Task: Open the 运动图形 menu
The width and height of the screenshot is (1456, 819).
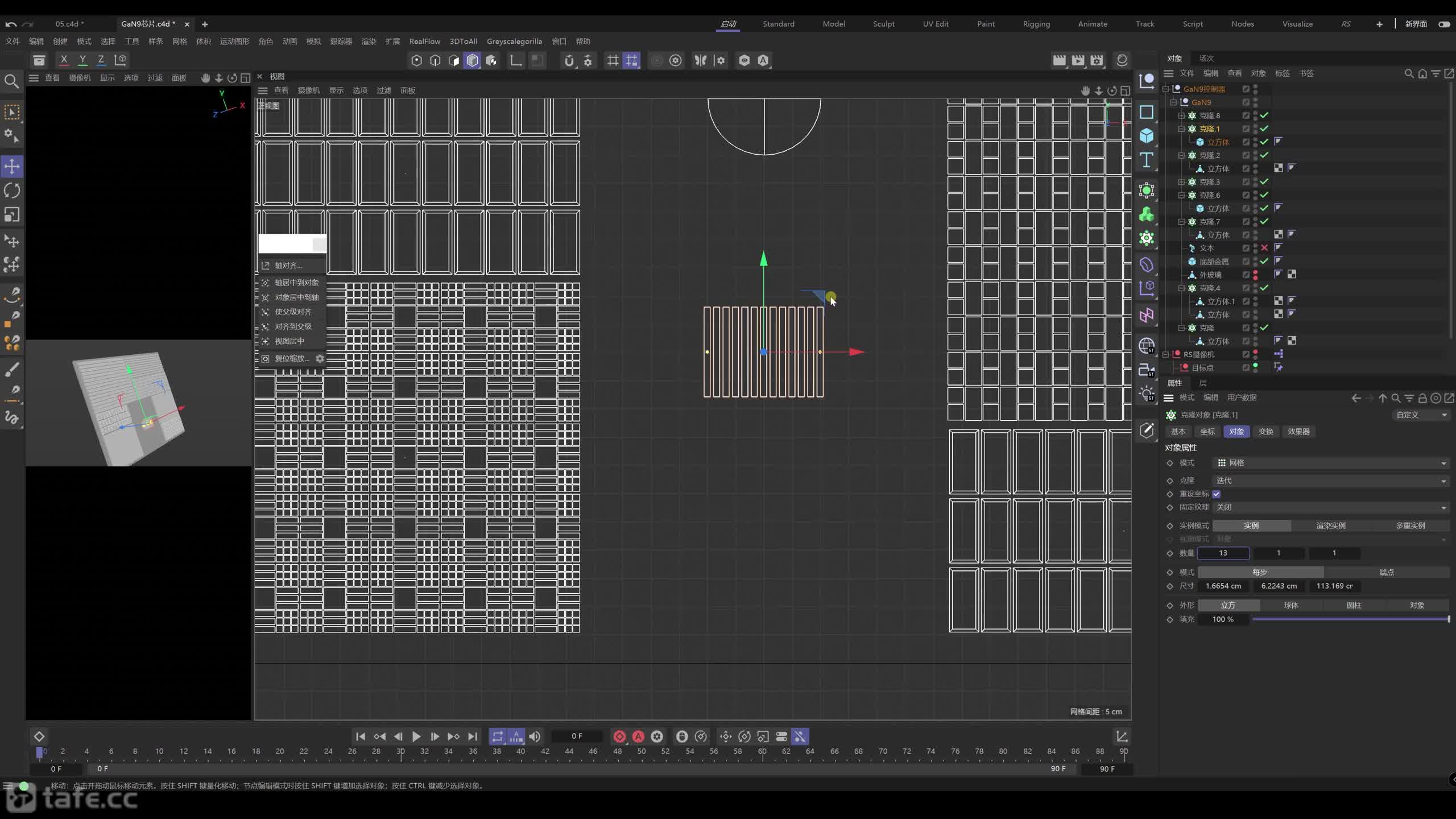Action: [234, 41]
